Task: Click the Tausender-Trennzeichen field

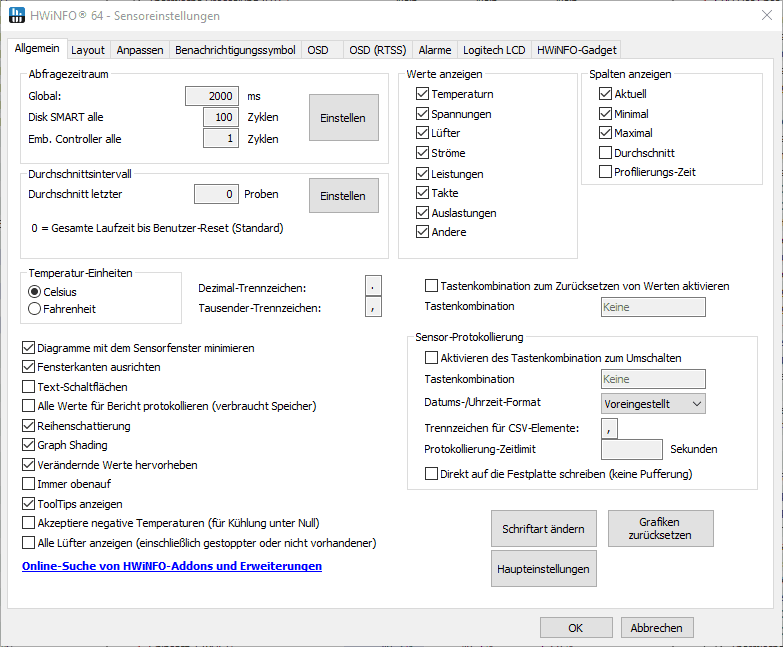Action: (373, 307)
